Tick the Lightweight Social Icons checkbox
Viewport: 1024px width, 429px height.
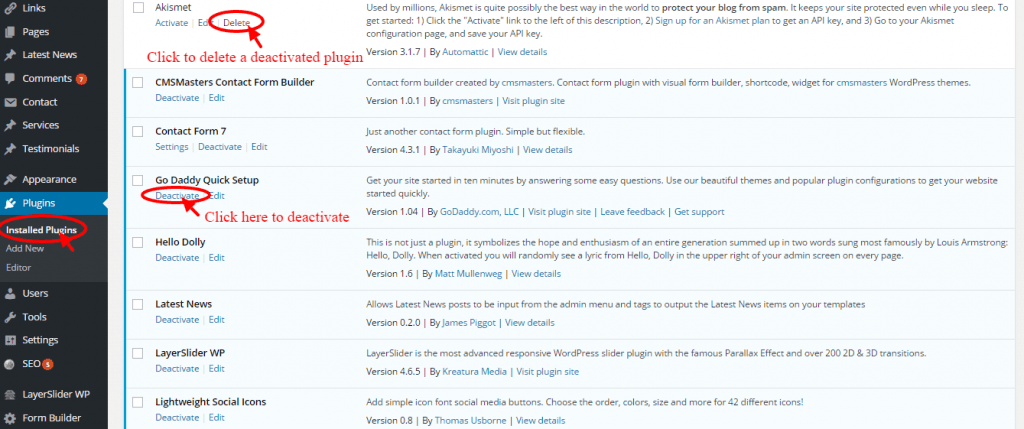click(138, 402)
